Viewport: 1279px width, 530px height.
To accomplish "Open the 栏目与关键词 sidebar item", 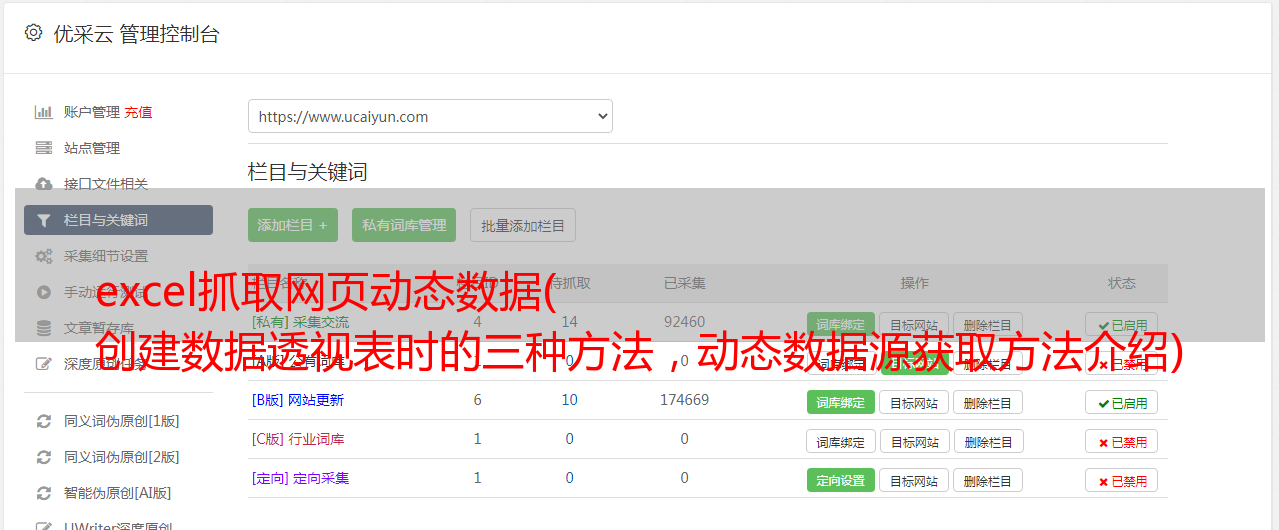I will coord(118,220).
